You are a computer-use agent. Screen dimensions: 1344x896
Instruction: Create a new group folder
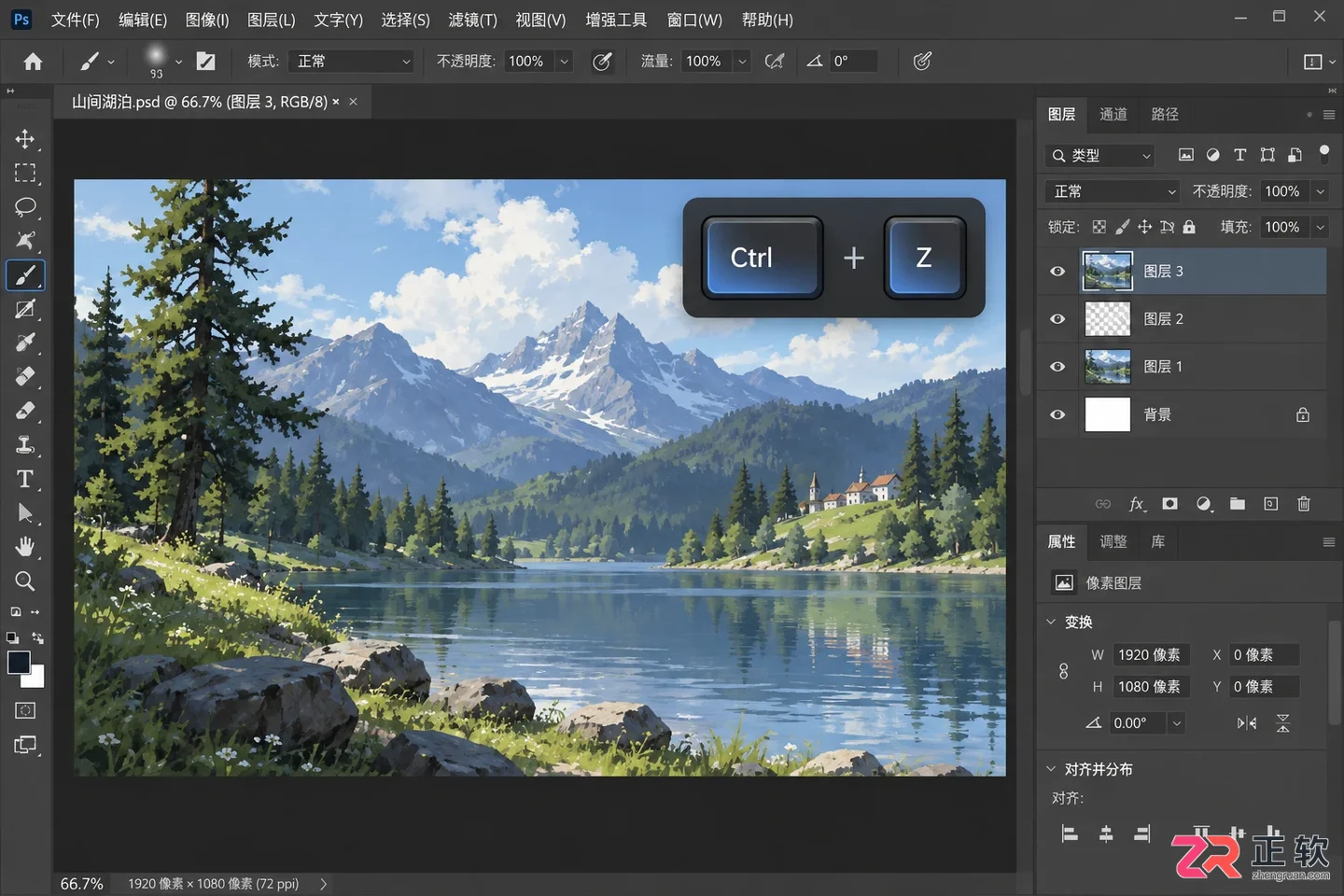(1238, 504)
